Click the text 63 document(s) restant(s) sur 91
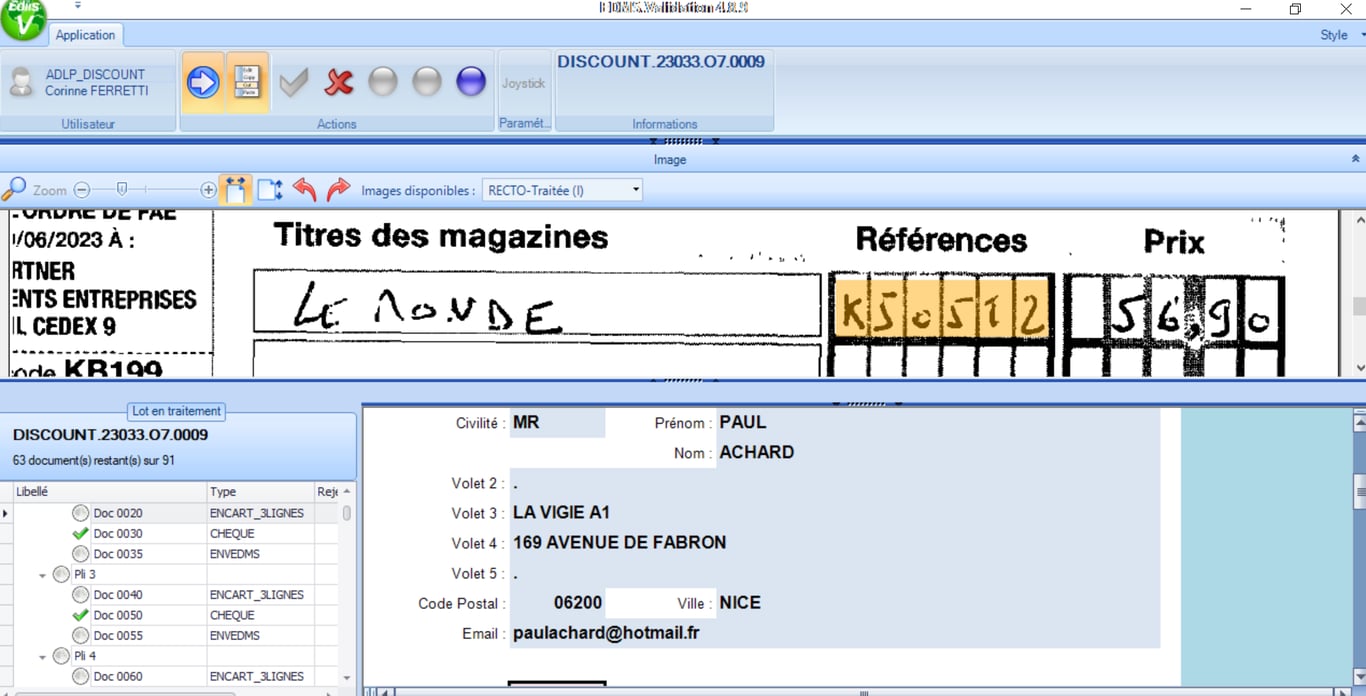1366x696 pixels. pos(94,461)
